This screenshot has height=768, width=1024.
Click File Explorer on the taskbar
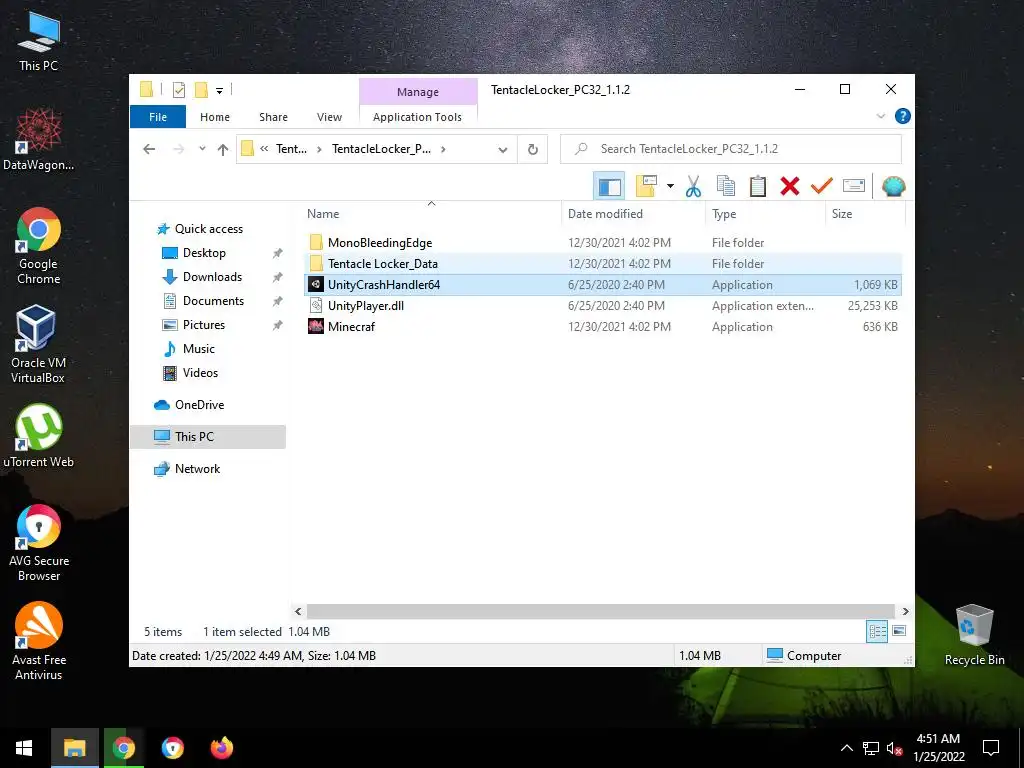(x=74, y=748)
